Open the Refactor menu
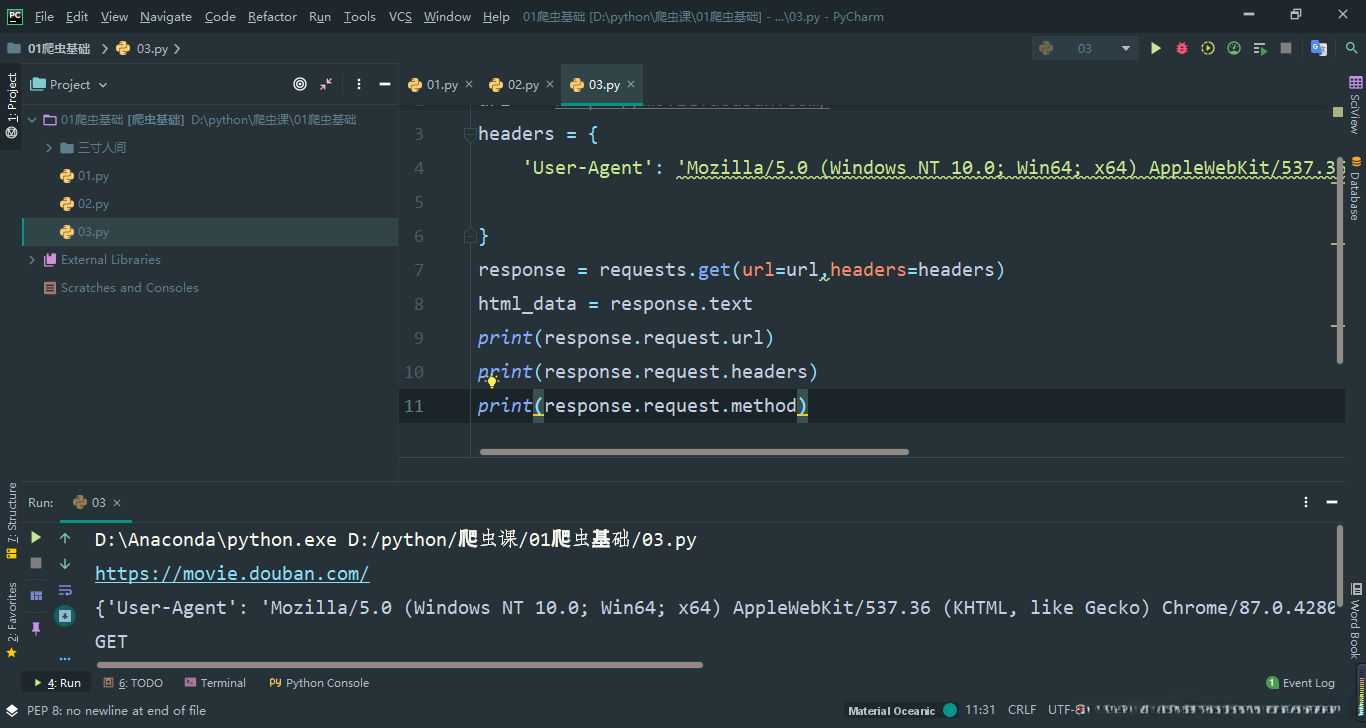 click(272, 17)
